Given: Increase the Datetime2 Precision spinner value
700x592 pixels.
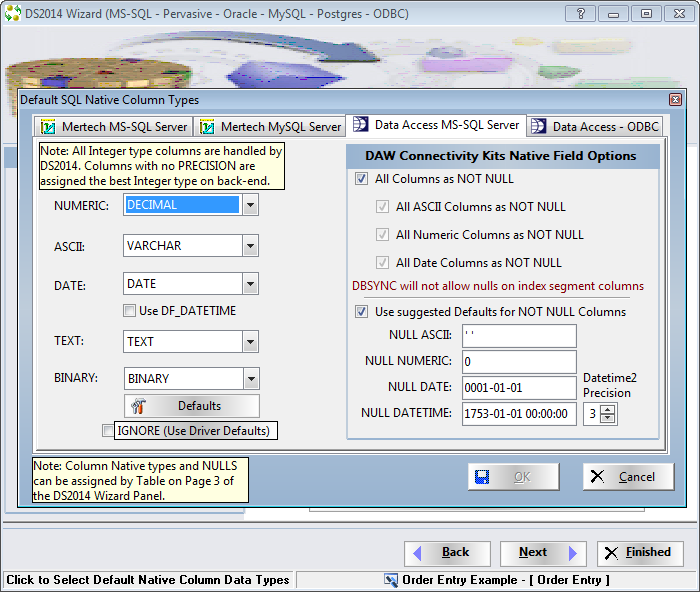Looking at the screenshot, I should [x=608, y=409].
